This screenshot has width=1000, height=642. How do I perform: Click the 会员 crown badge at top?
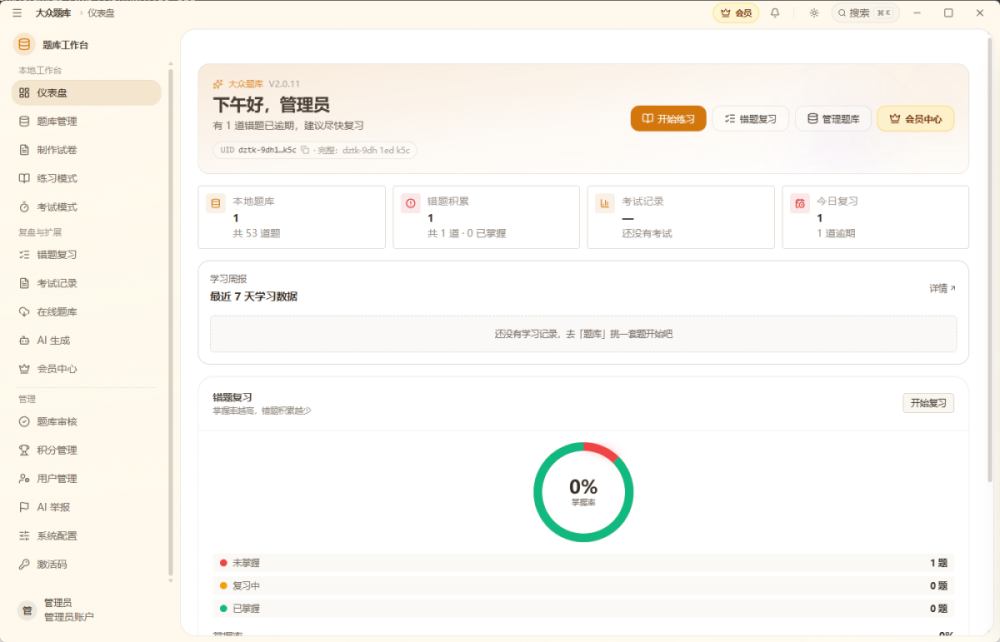point(736,13)
